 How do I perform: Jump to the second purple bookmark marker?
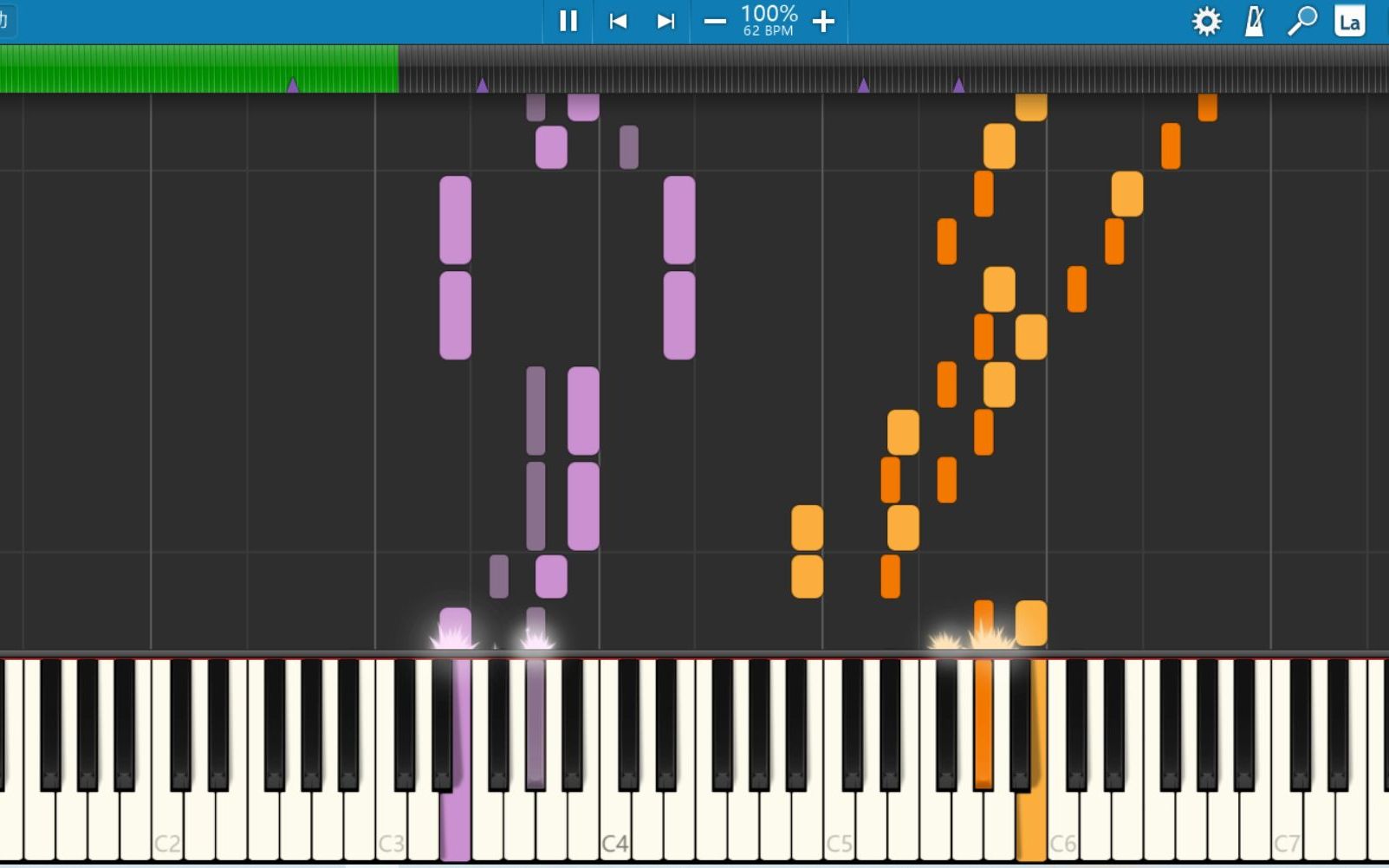click(x=482, y=85)
